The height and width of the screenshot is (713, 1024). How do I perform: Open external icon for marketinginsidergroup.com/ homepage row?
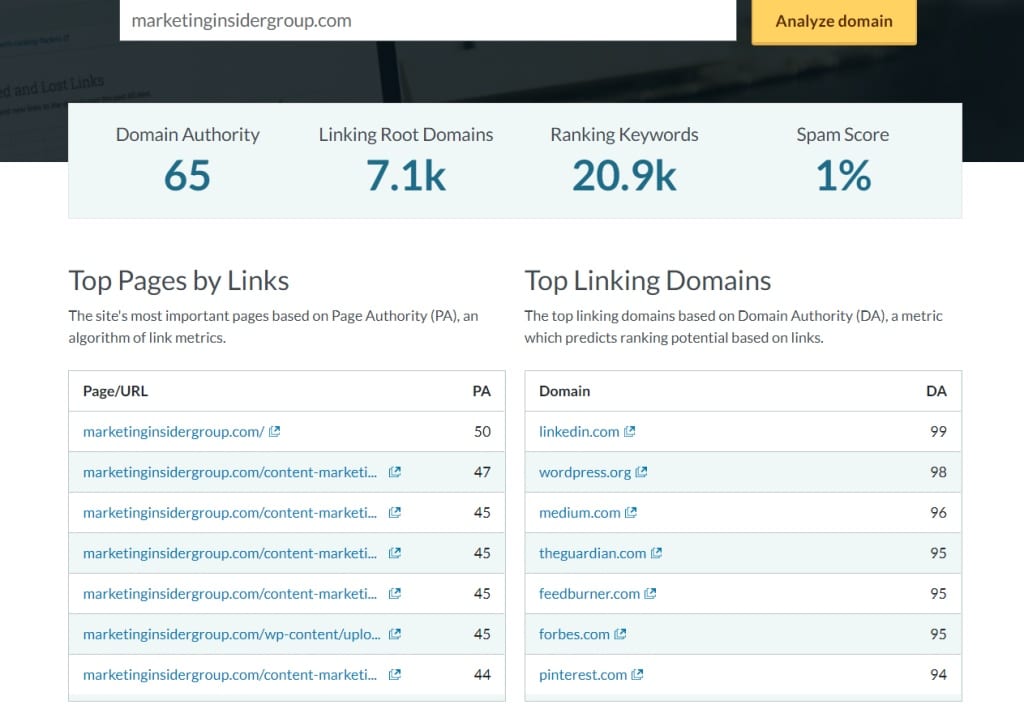point(275,432)
